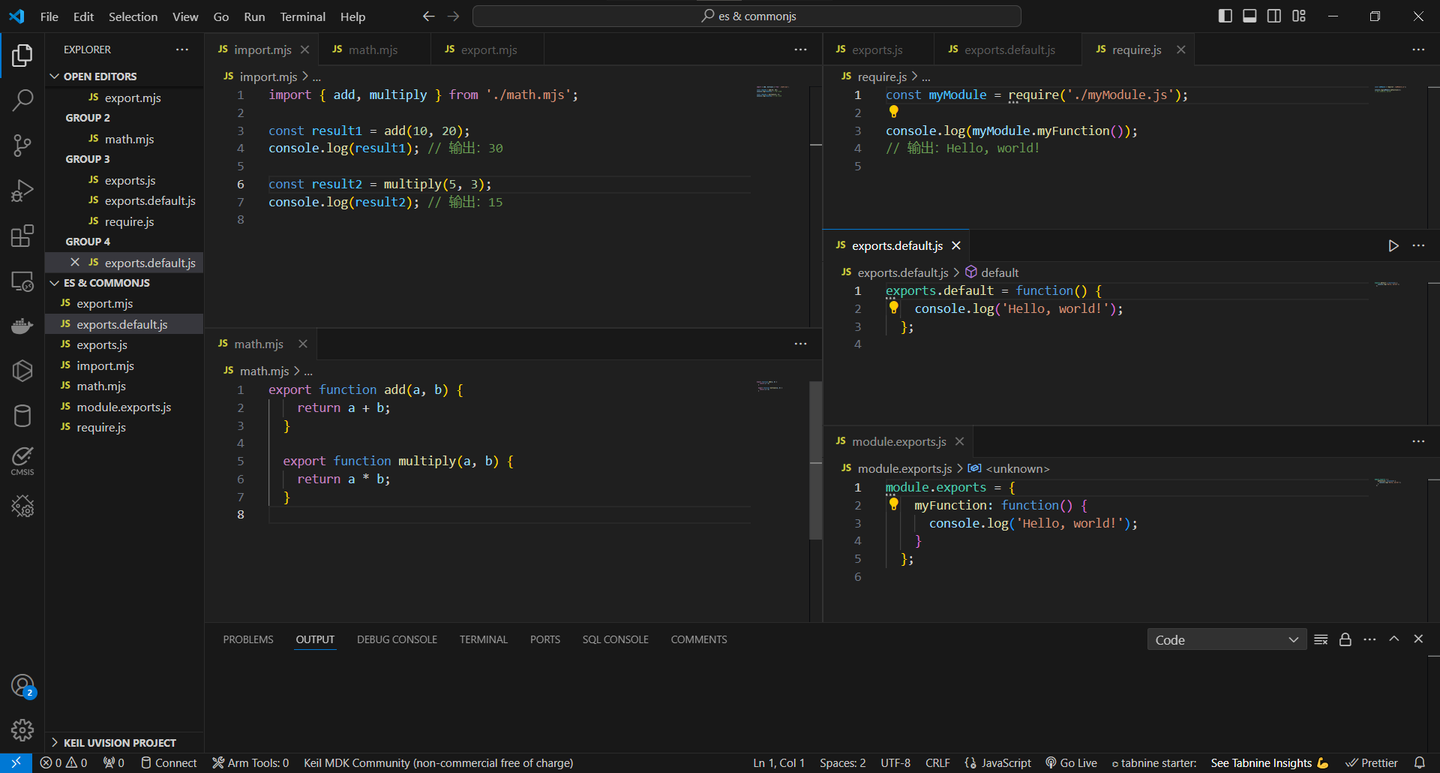This screenshot has width=1440, height=773.
Task: Open the Remote Explorer view
Action: [22, 282]
